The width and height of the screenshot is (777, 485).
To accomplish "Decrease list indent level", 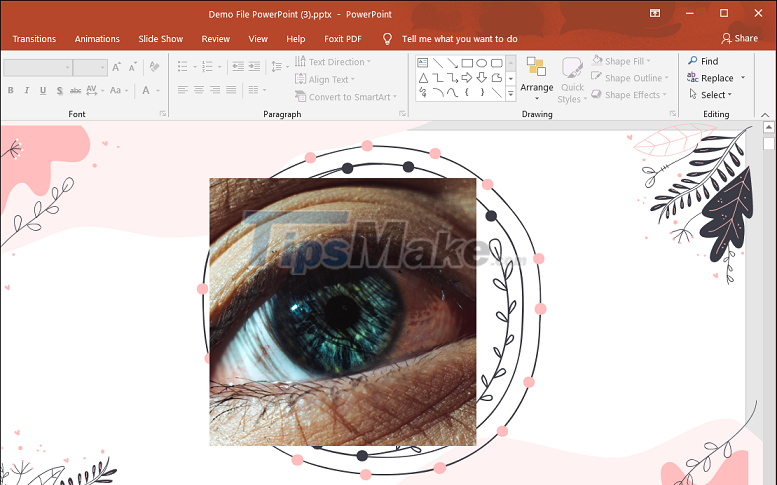I will coord(238,66).
